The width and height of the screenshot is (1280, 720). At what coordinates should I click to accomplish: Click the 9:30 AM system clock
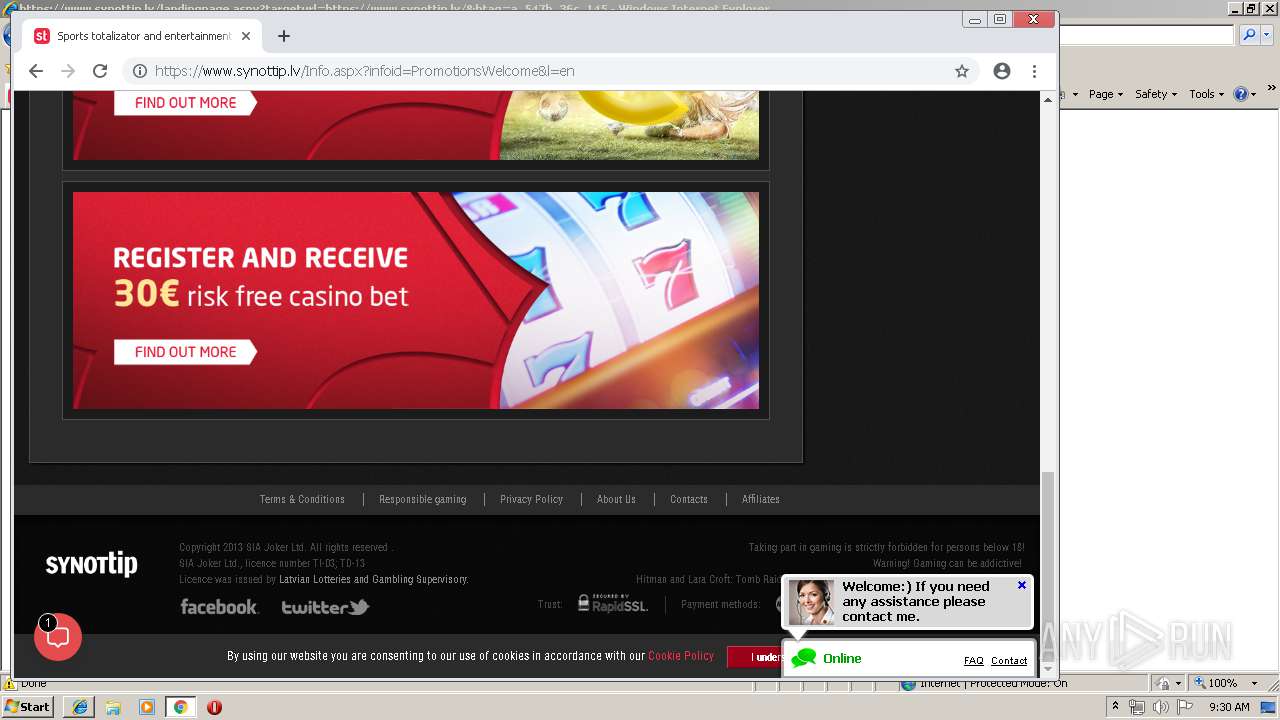point(1229,707)
